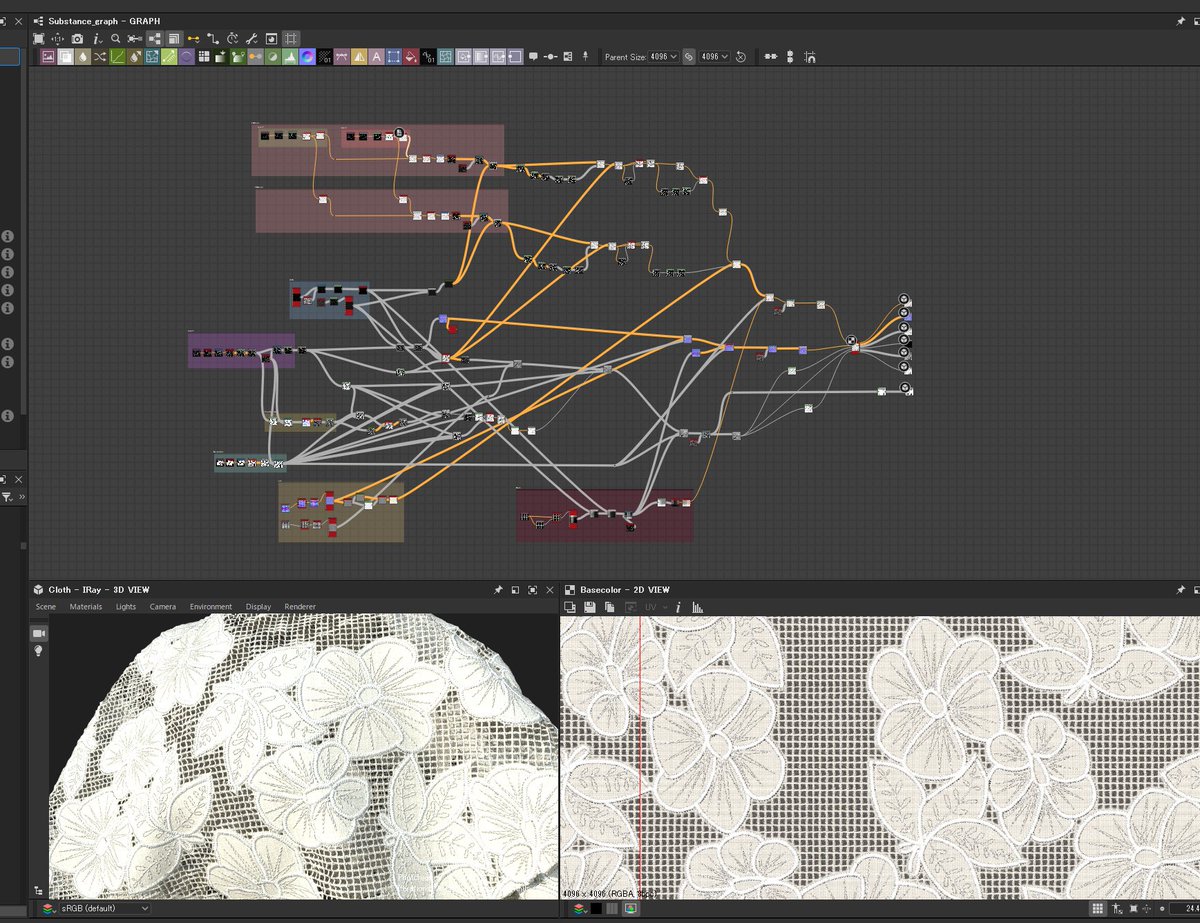This screenshot has width=1200, height=923.
Task: Add a Text node (letter A icon)
Action: click(x=377, y=57)
